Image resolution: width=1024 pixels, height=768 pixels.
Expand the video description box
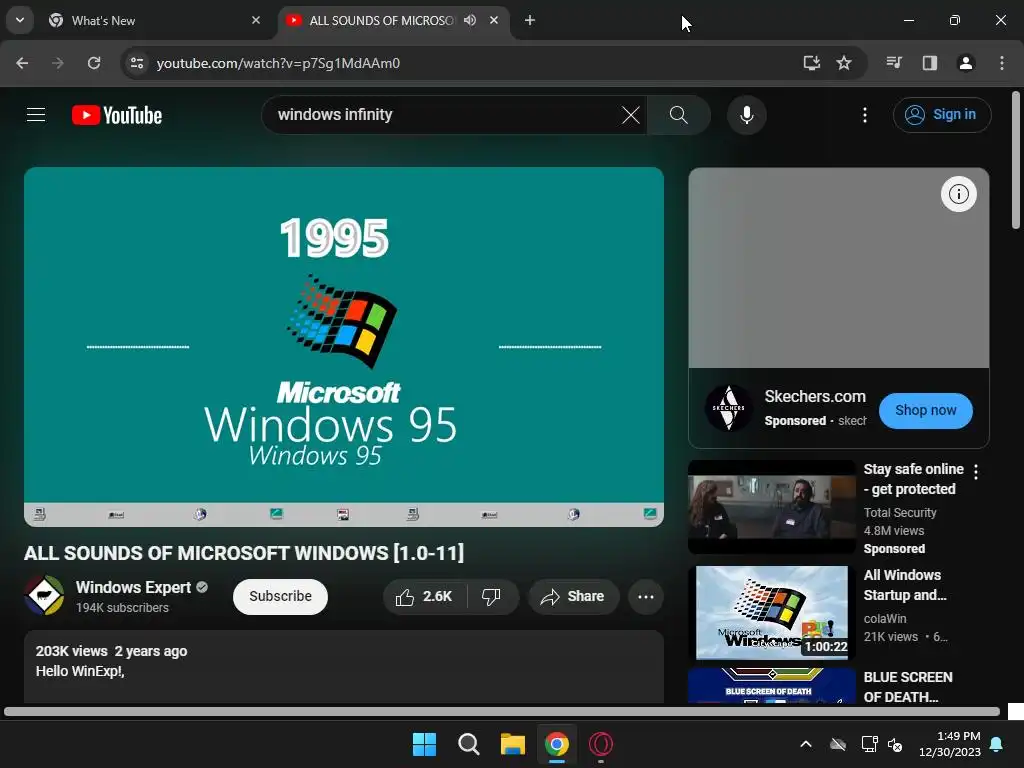(344, 667)
